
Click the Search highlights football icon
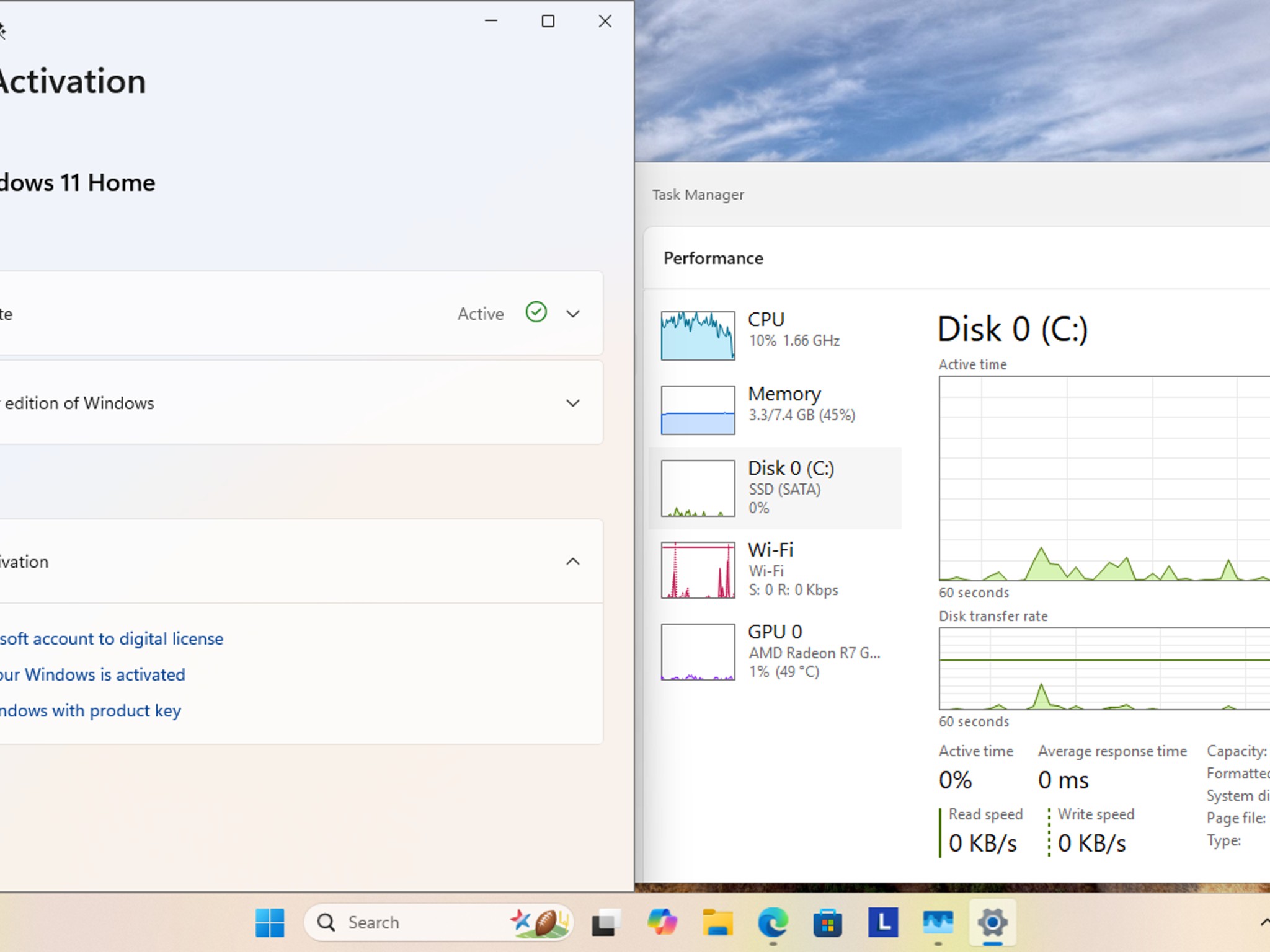pos(540,923)
